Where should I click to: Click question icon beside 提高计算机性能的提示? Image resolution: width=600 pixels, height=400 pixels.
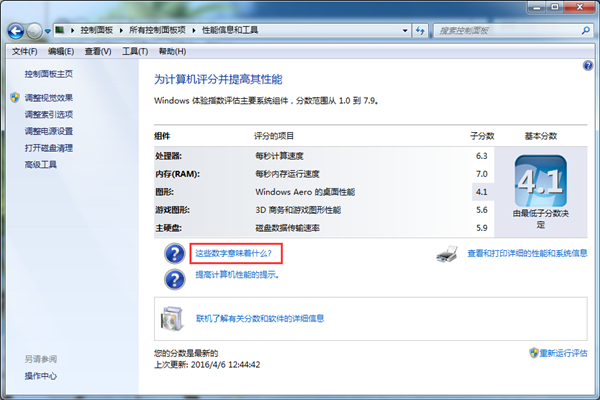[174, 279]
